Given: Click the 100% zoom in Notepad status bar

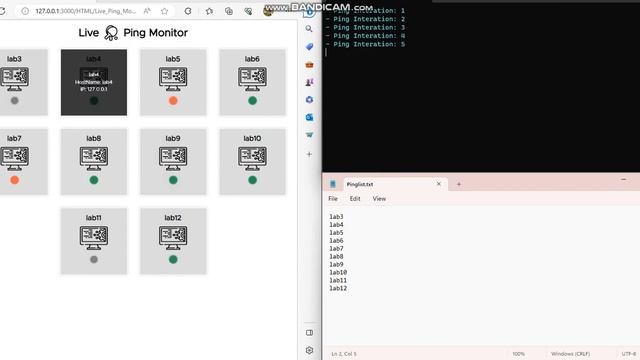Looking at the screenshot, I should tap(518, 354).
